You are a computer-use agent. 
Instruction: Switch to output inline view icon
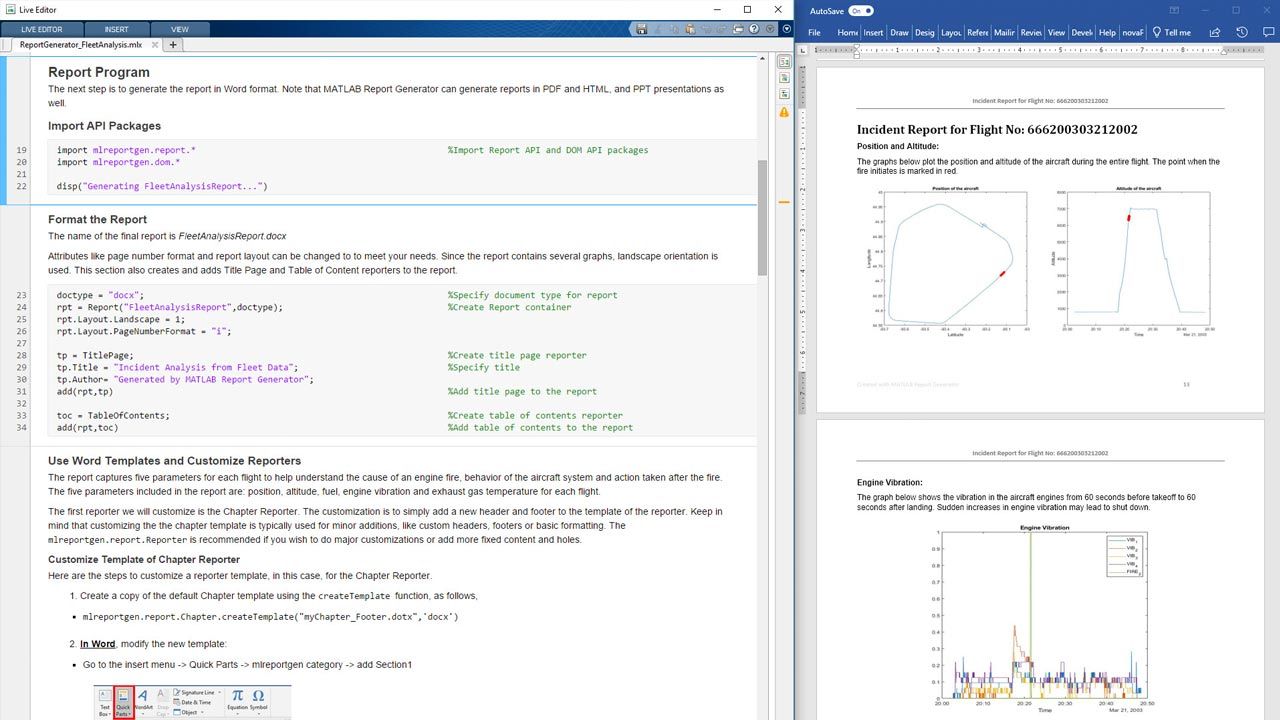coord(784,78)
